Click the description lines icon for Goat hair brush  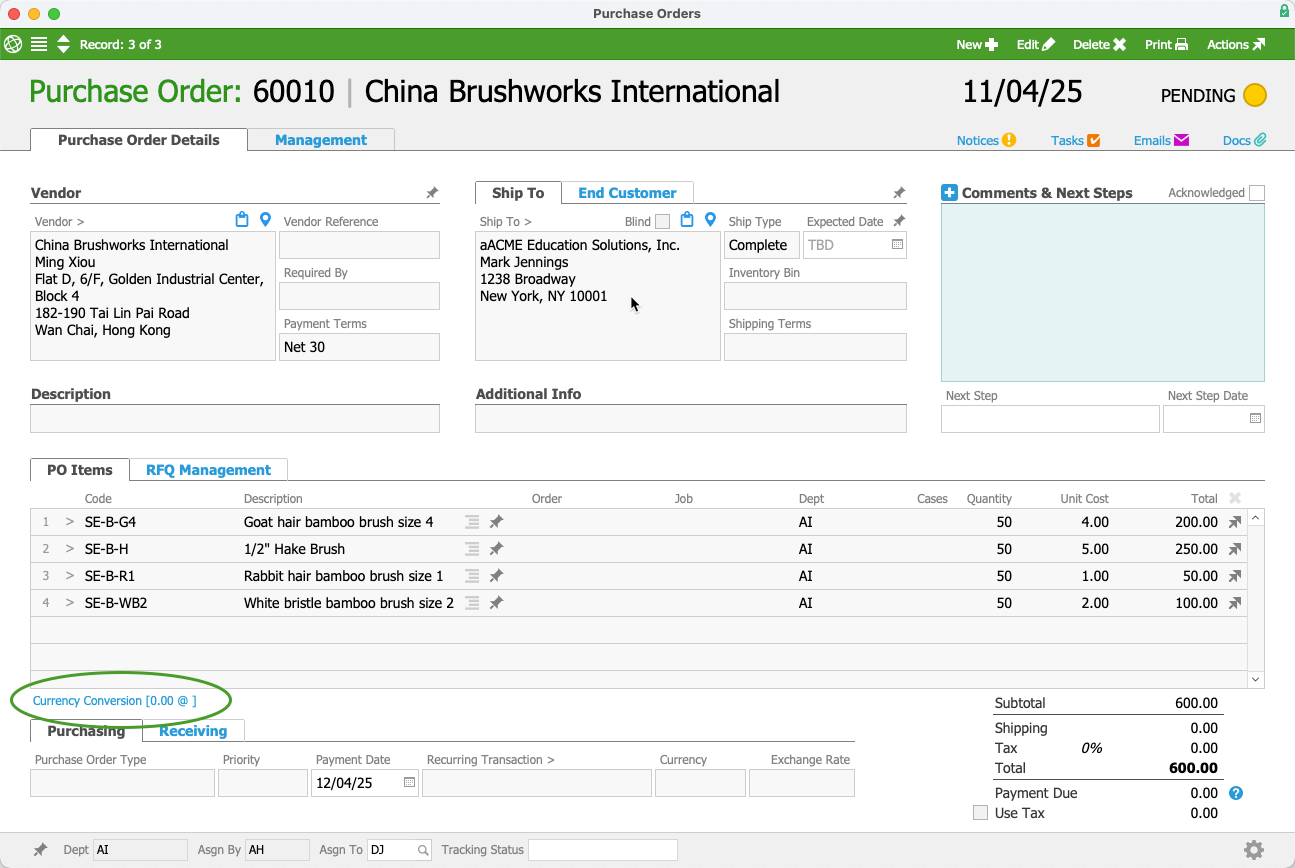[x=472, y=522]
